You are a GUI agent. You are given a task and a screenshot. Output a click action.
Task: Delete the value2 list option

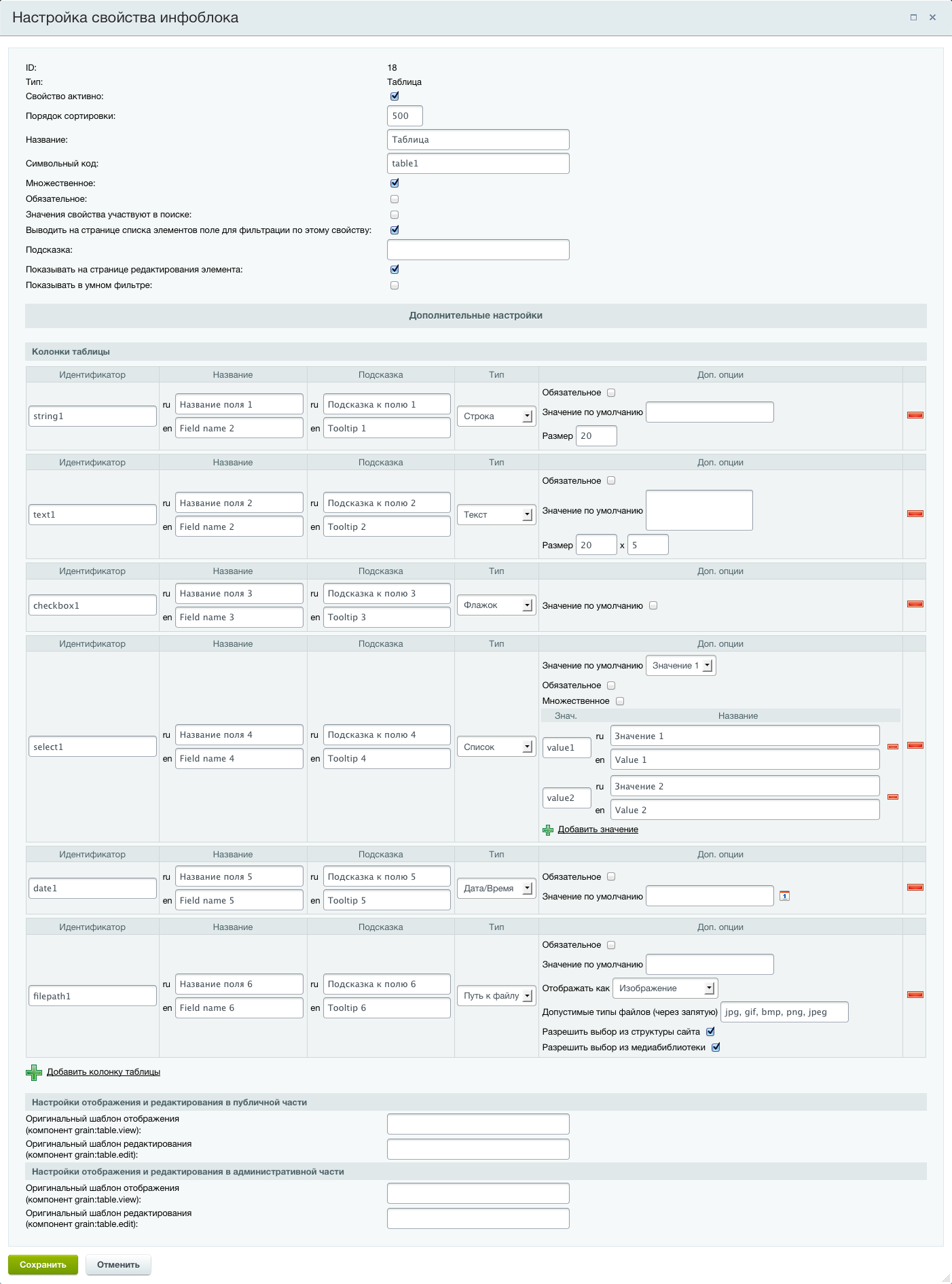(893, 797)
